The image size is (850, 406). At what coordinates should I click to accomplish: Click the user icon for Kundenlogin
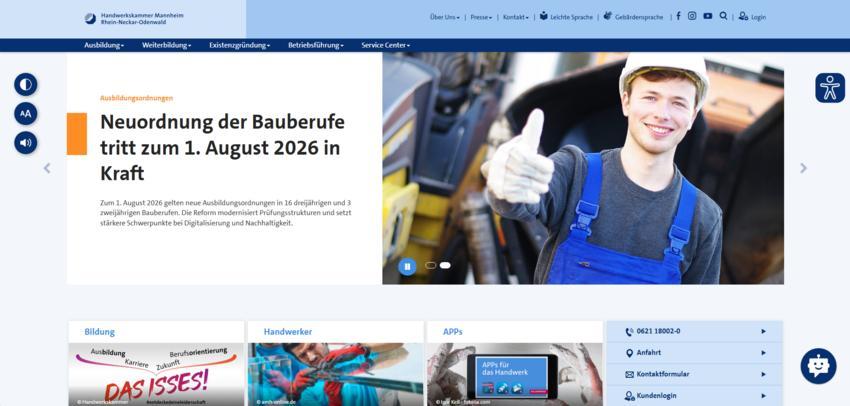coord(629,396)
